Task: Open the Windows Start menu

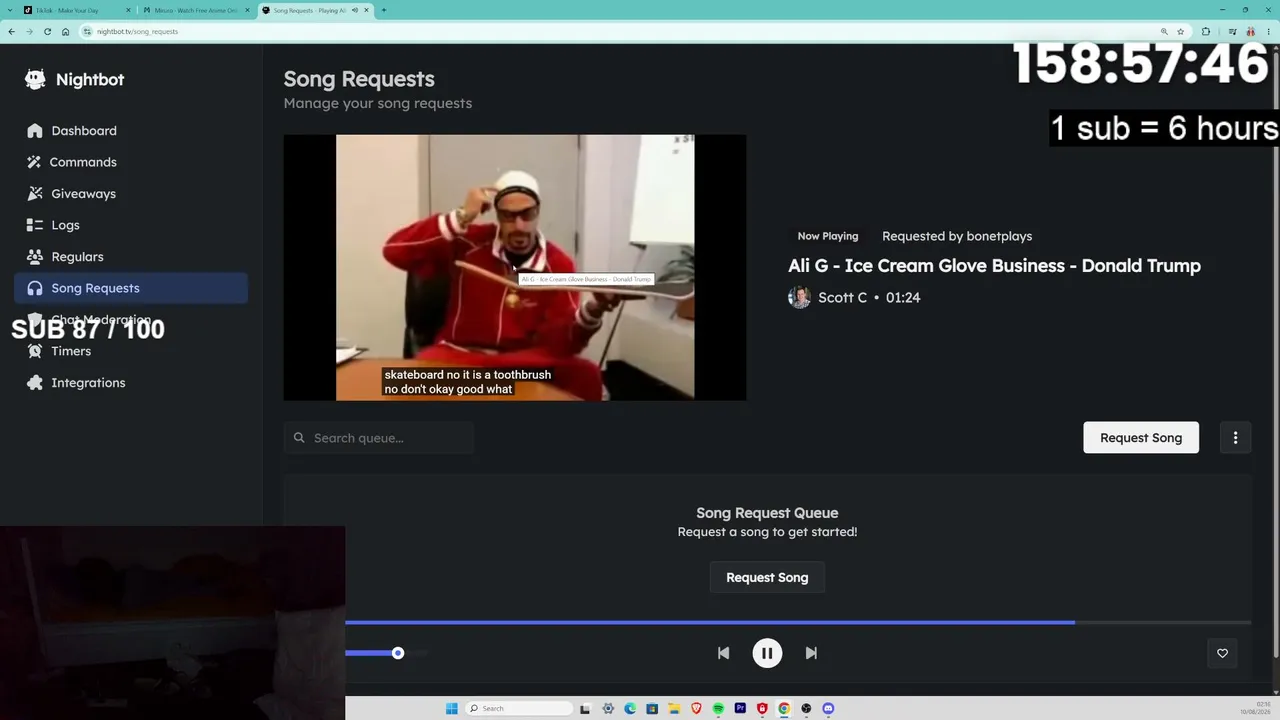Action: pyautogui.click(x=452, y=708)
